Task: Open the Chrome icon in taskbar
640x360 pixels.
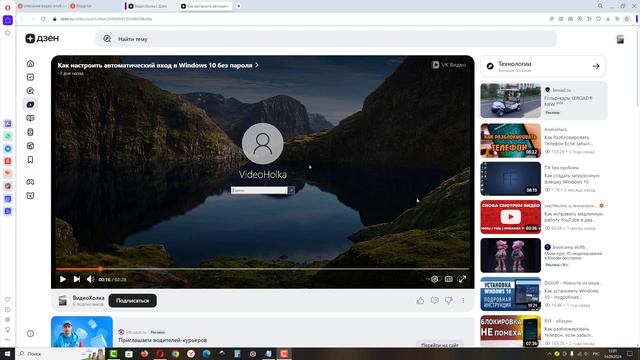Action: (x=176, y=353)
